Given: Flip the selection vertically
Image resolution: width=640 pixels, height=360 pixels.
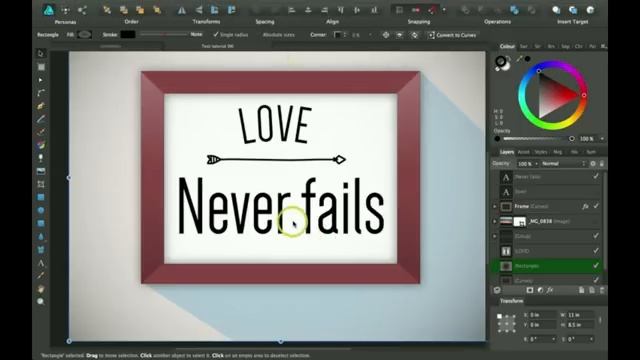Looking at the screenshot, I should pyautogui.click(x=198, y=10).
